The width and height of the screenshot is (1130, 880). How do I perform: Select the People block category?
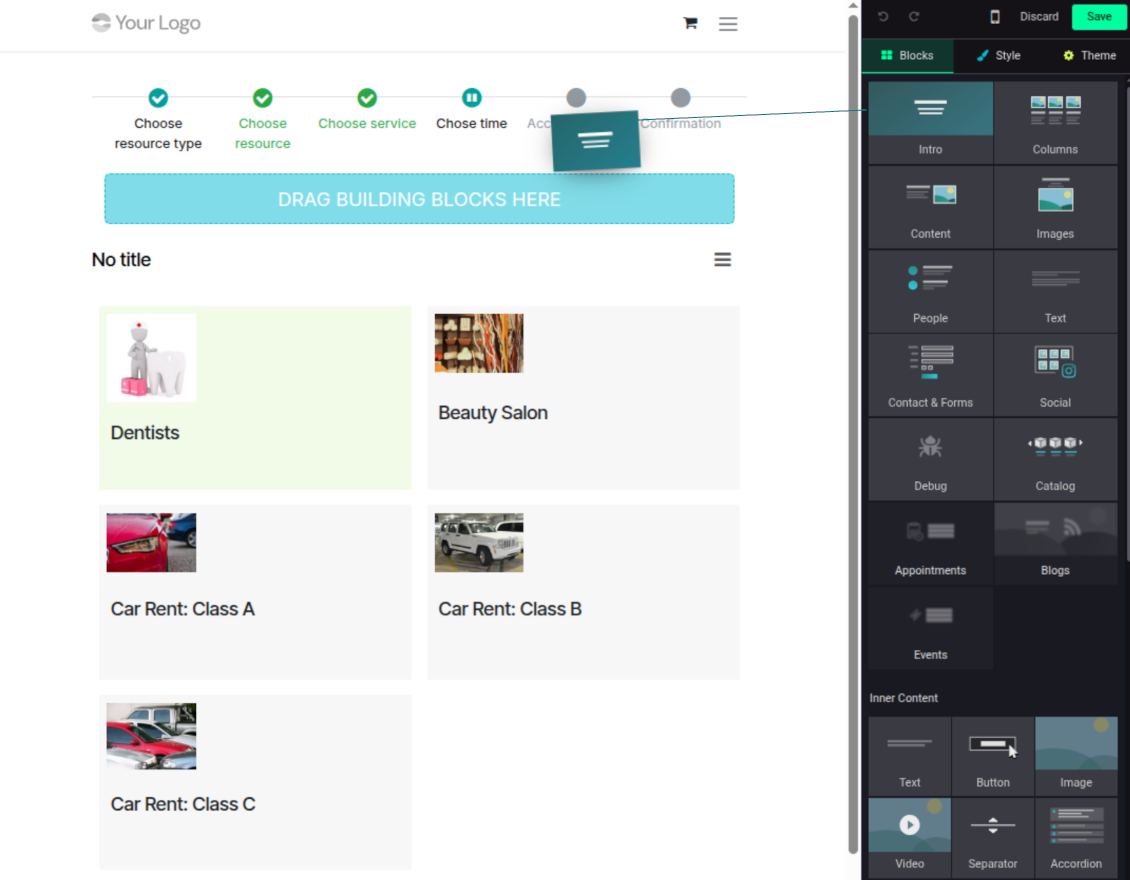(930, 292)
